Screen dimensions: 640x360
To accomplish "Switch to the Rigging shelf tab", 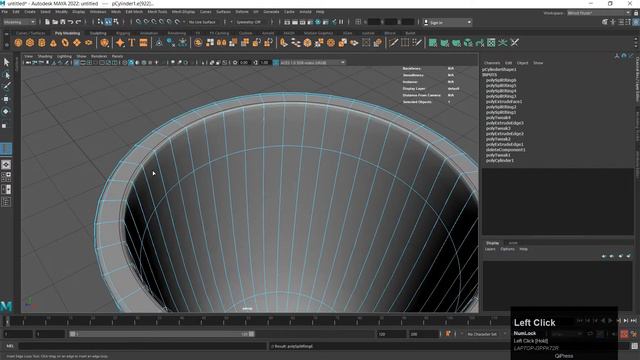I will [x=123, y=33].
